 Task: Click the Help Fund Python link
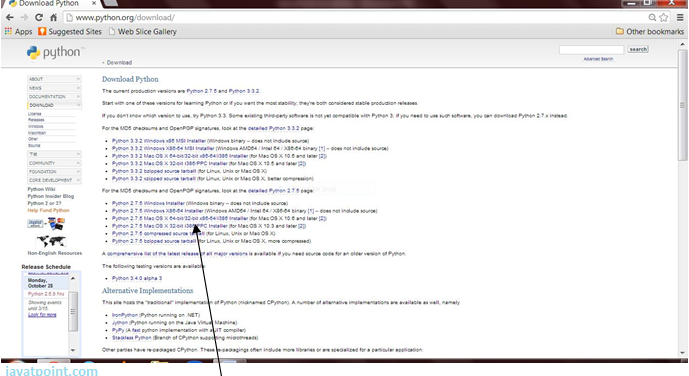tap(48, 210)
